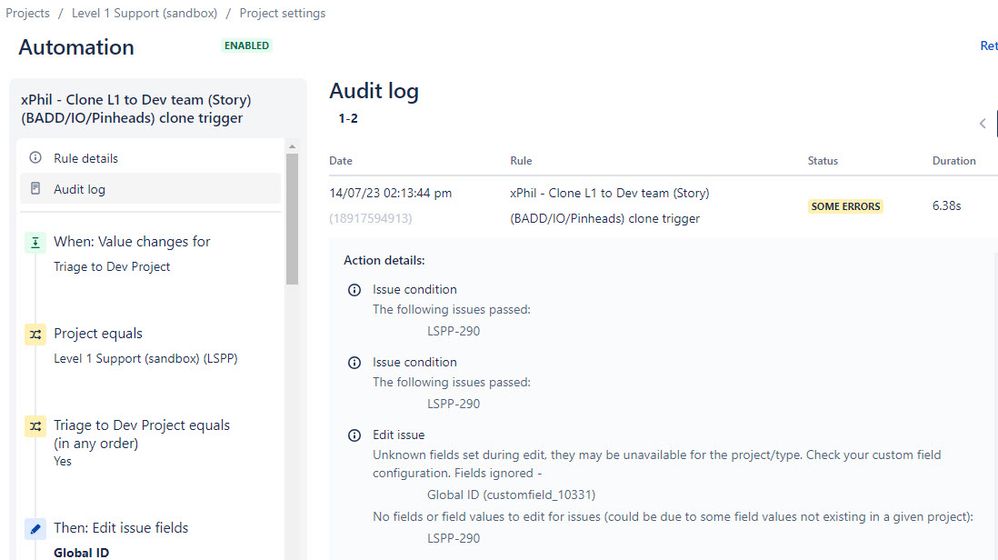Click the Ret link at top right

tap(988, 46)
